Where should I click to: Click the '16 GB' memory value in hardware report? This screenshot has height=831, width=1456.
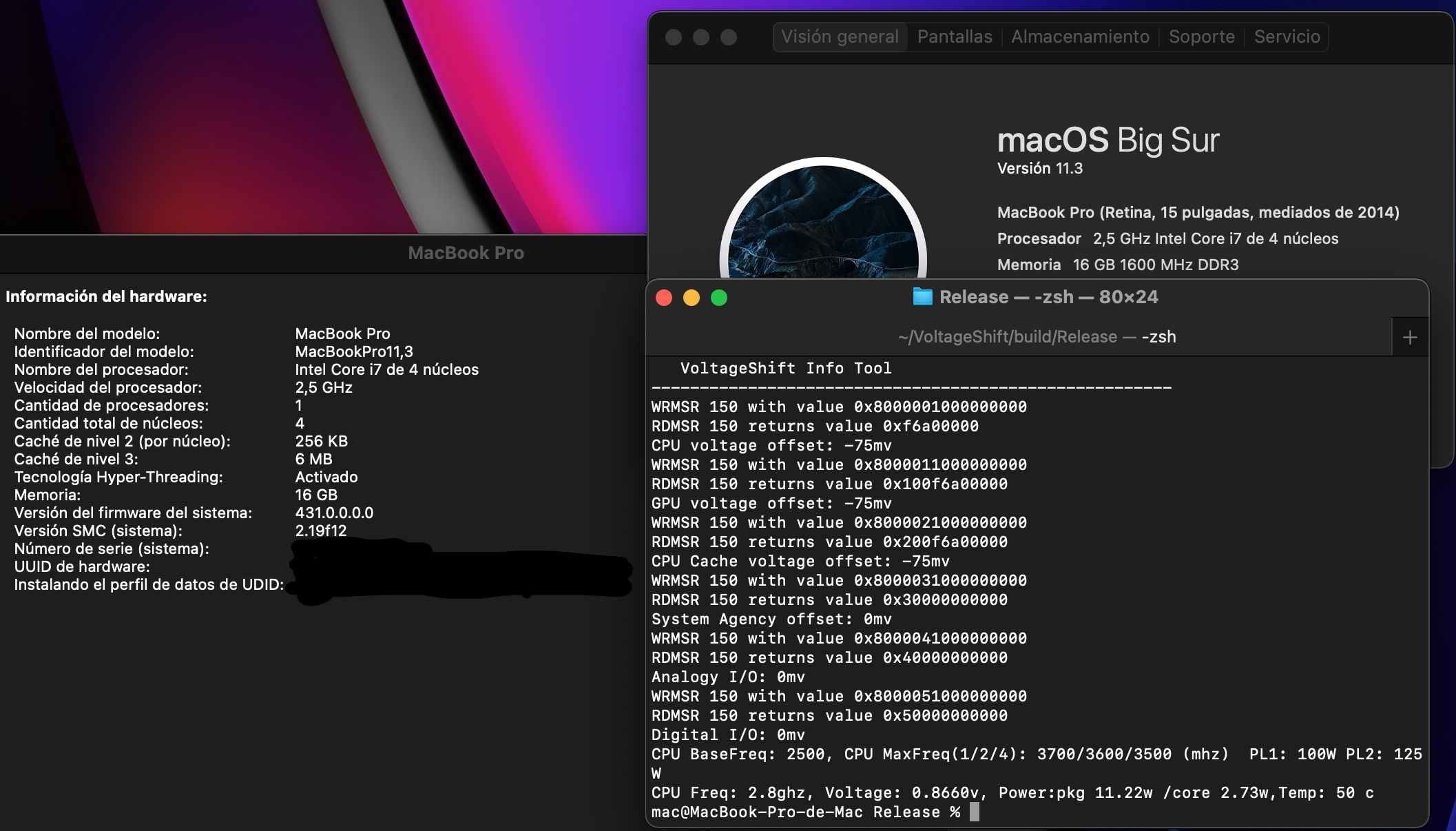pos(316,495)
